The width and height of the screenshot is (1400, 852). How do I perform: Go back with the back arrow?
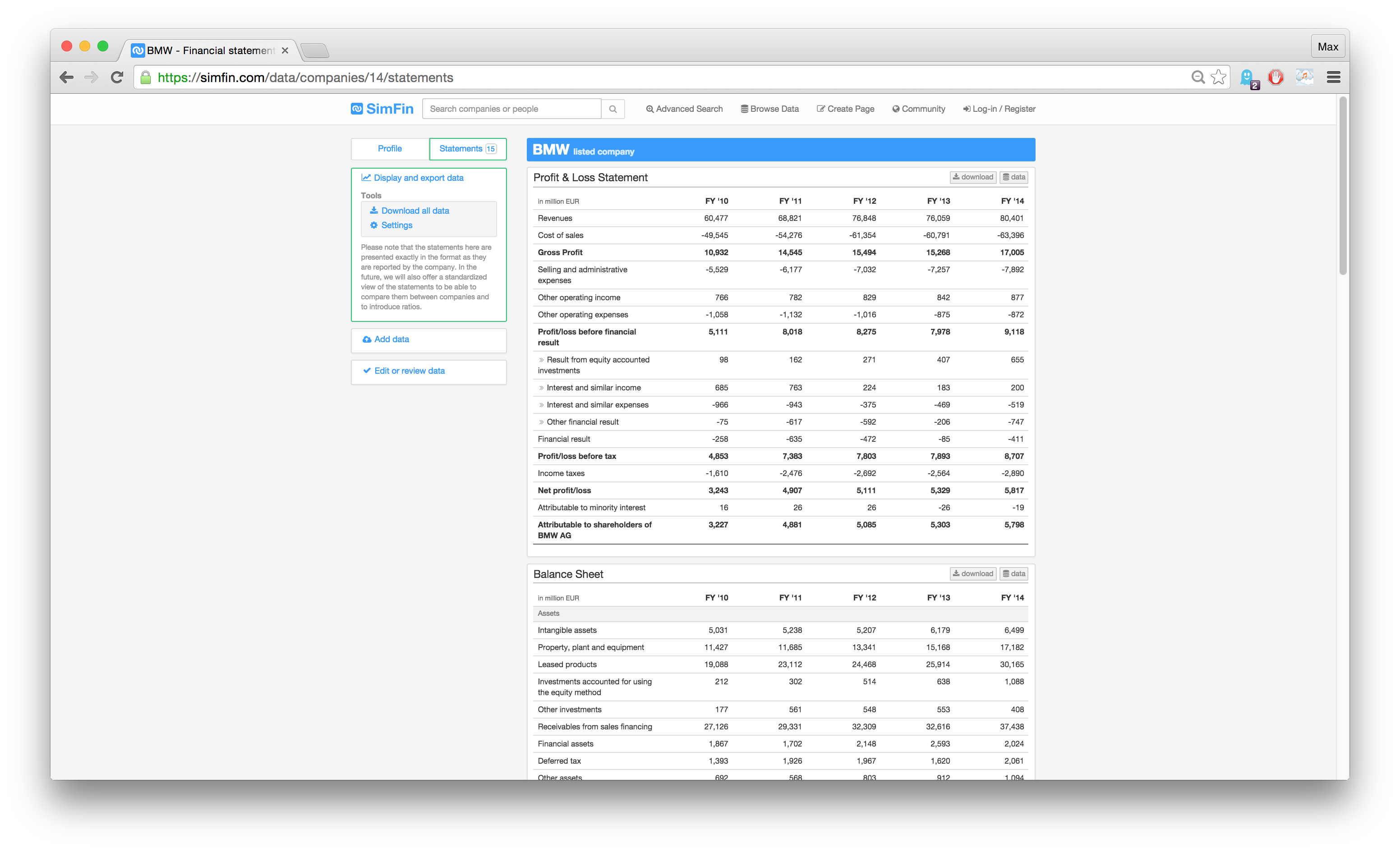click(67, 77)
